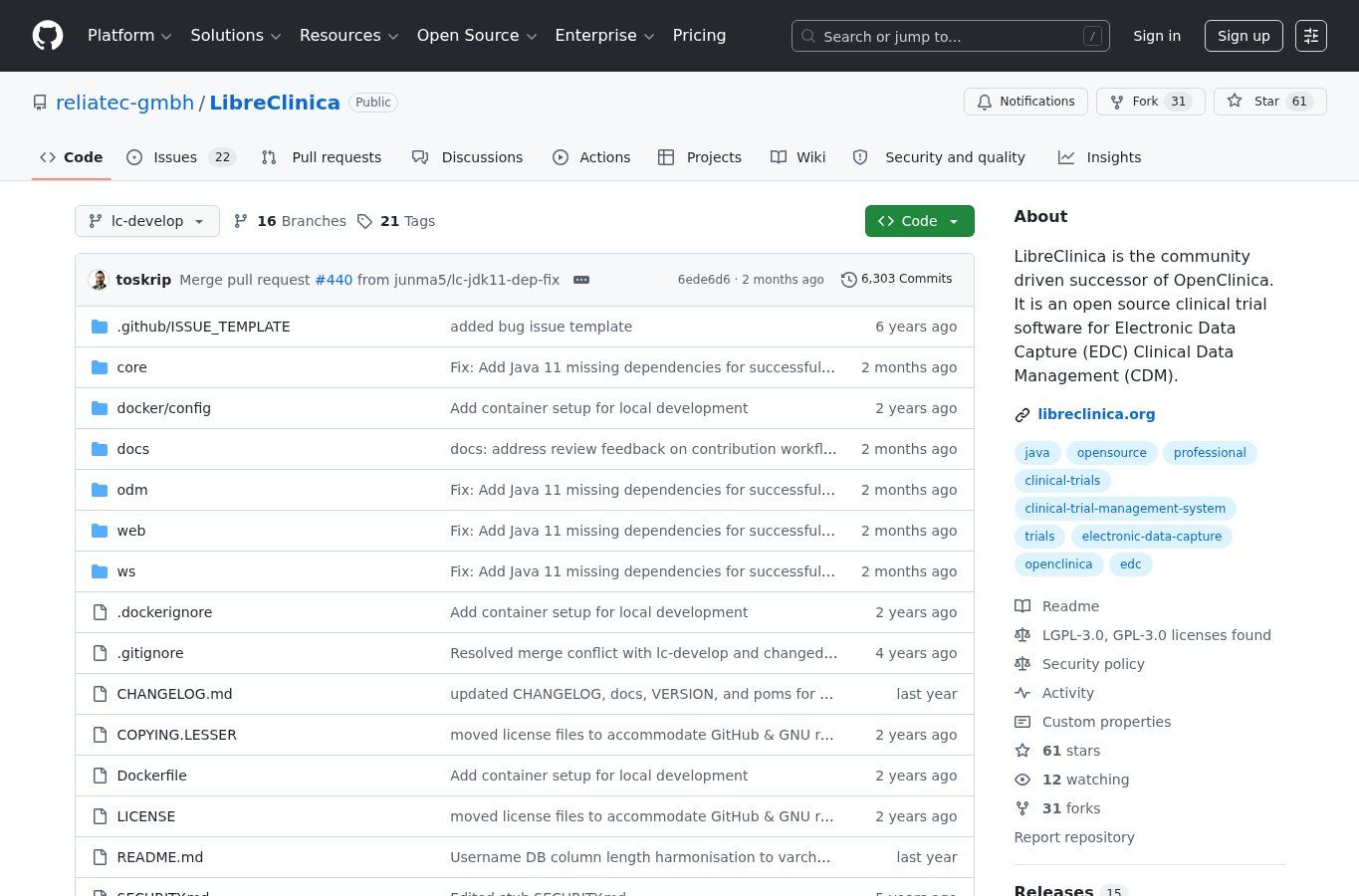Click the docker/config folder icon
1359x896 pixels.
[100, 408]
